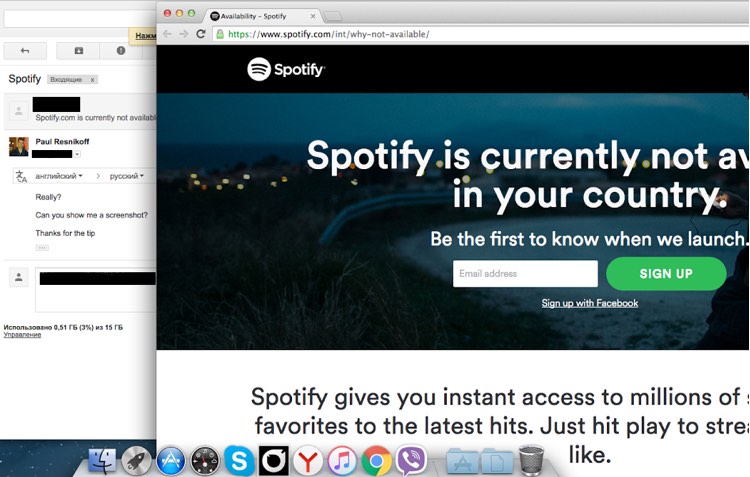
Task: Launch Skype from the dock
Action: (239, 460)
